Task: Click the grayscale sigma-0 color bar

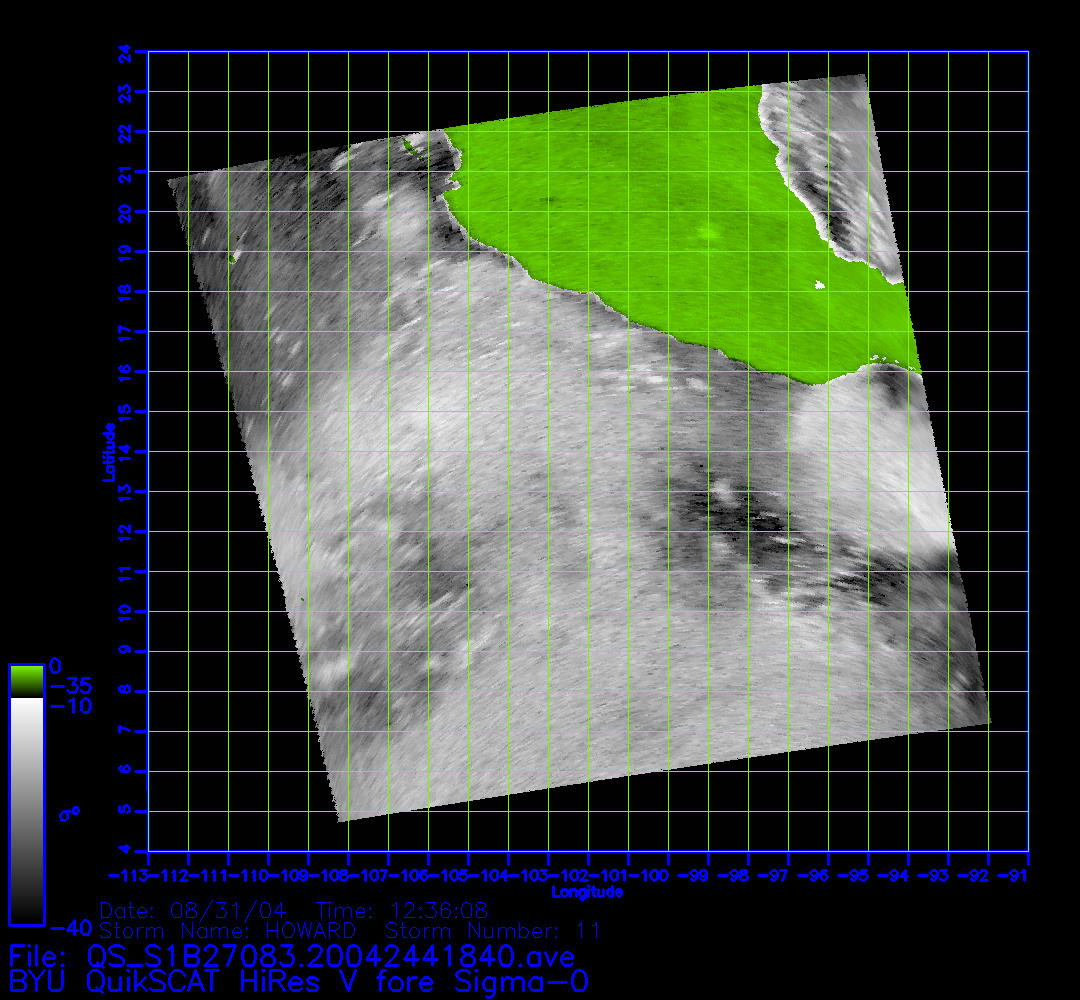Action: pyautogui.click(x=26, y=810)
